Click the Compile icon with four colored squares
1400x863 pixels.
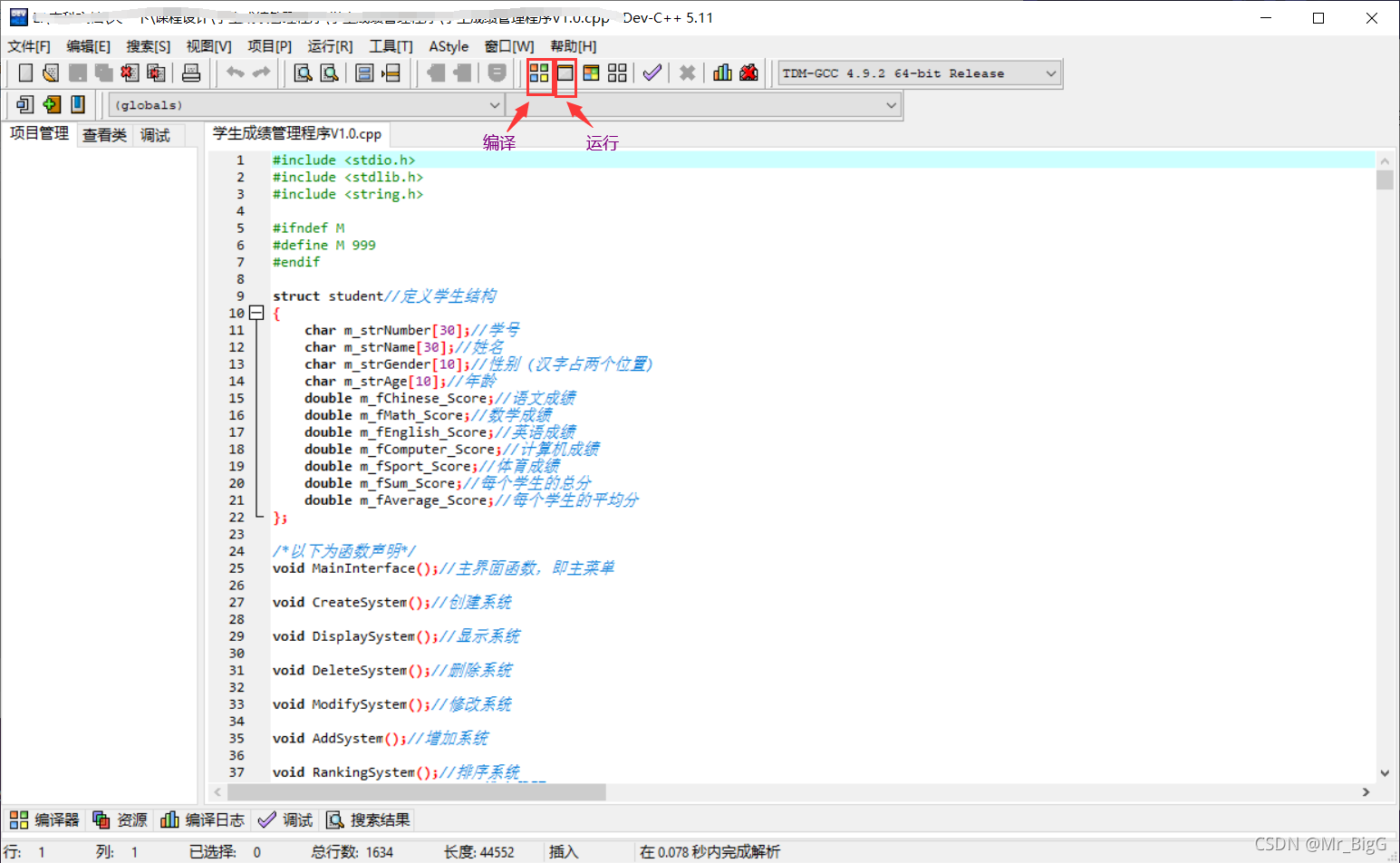(x=539, y=73)
